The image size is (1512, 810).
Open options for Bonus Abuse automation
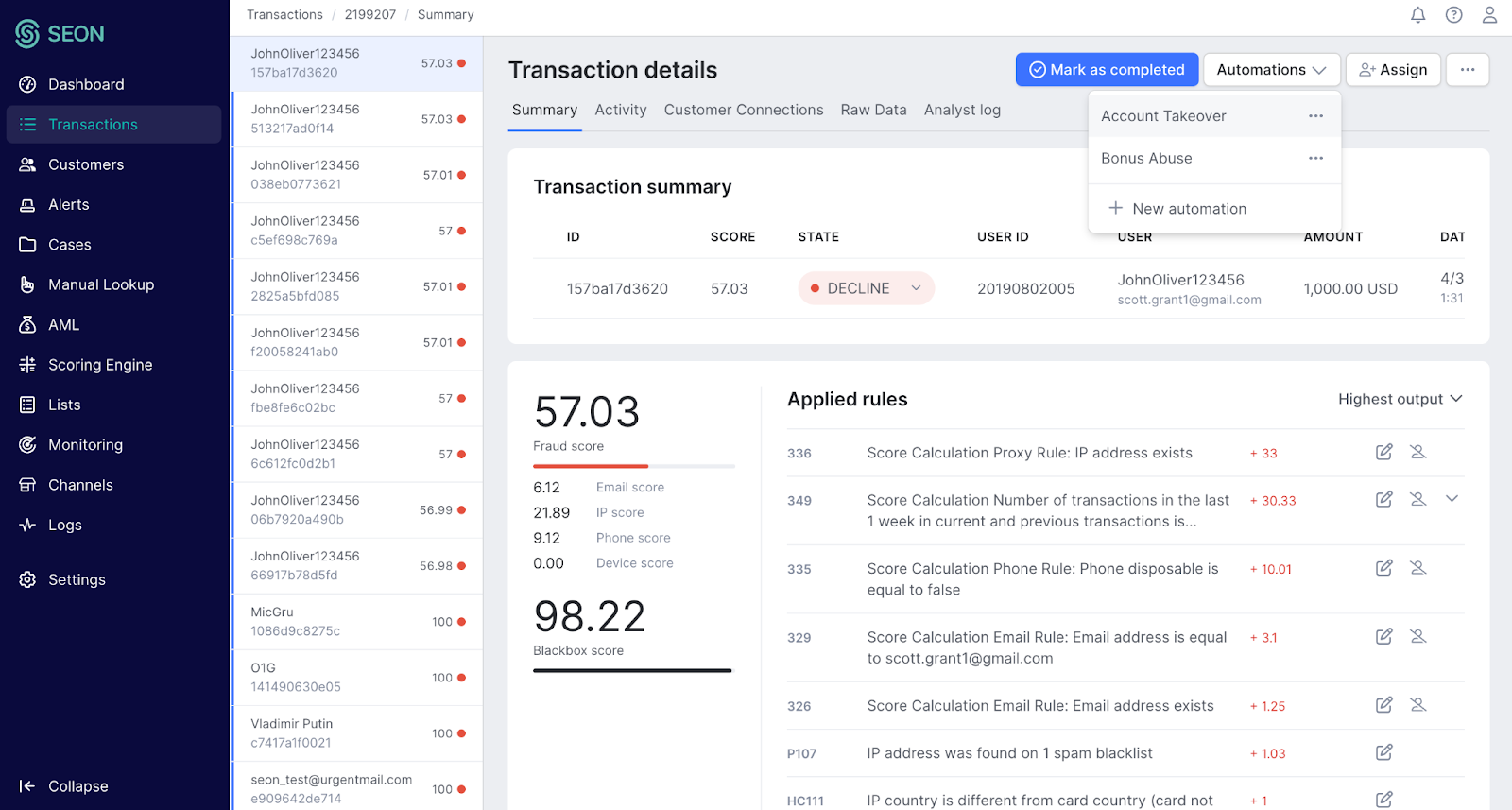click(x=1315, y=159)
